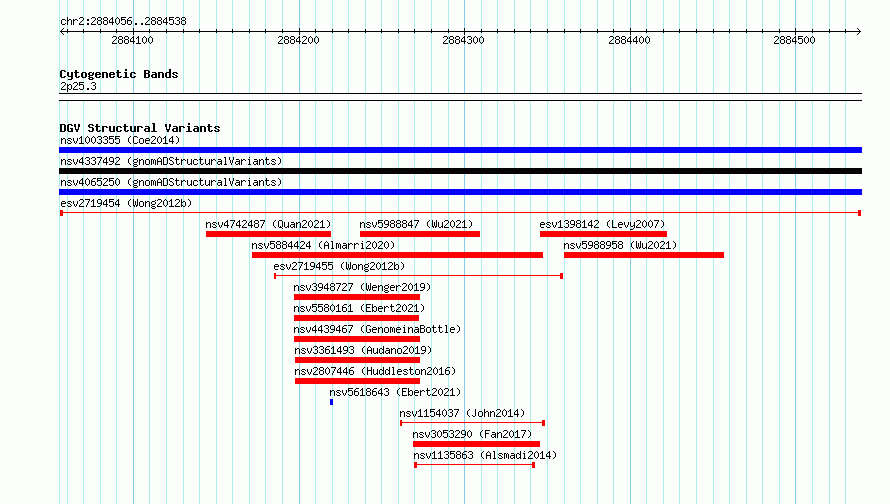Click the red bar for nsv5884424 (Almarri2020)
This screenshot has width=890, height=504.
(x=397, y=255)
